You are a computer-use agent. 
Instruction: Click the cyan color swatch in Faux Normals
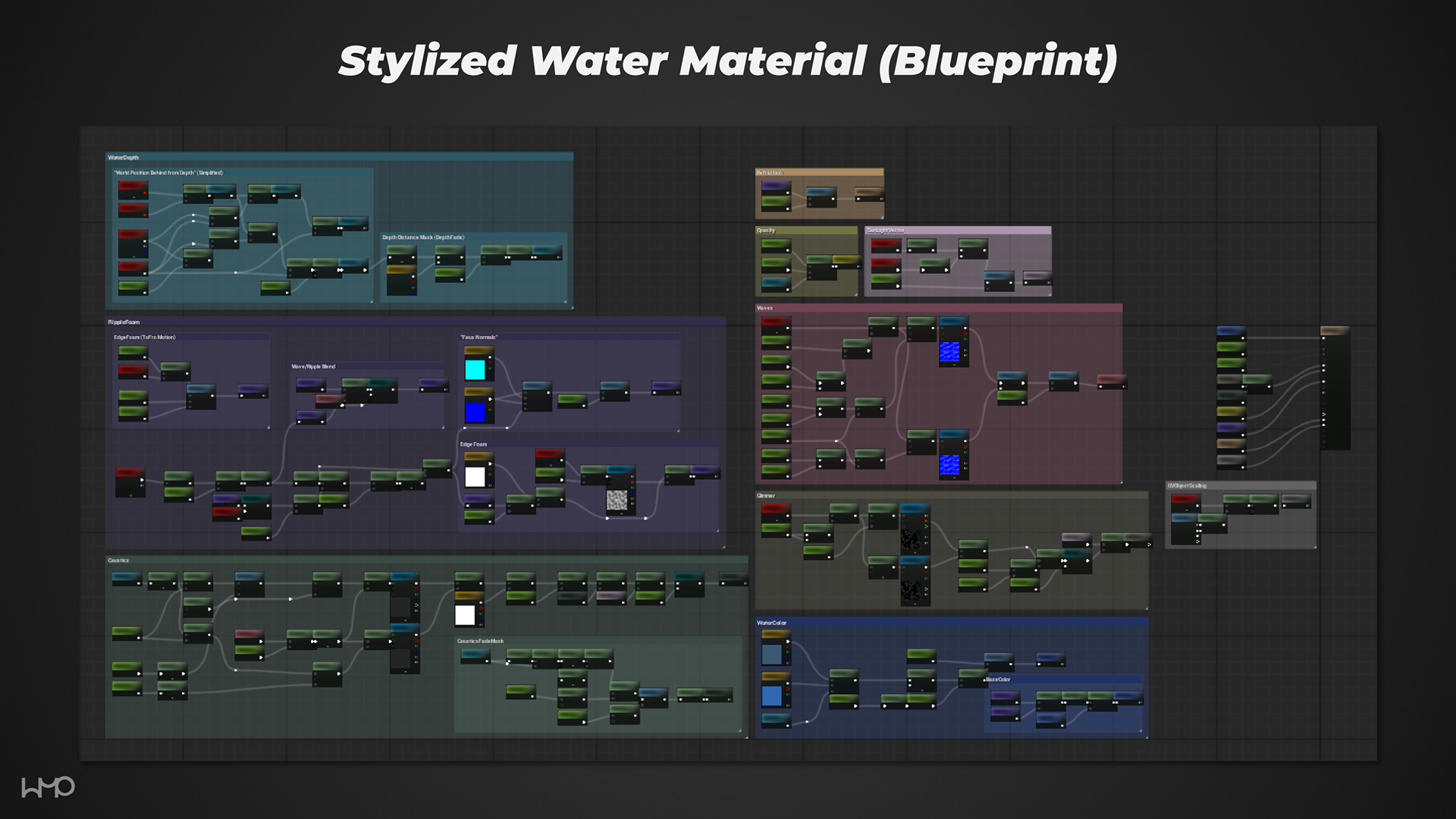click(475, 369)
